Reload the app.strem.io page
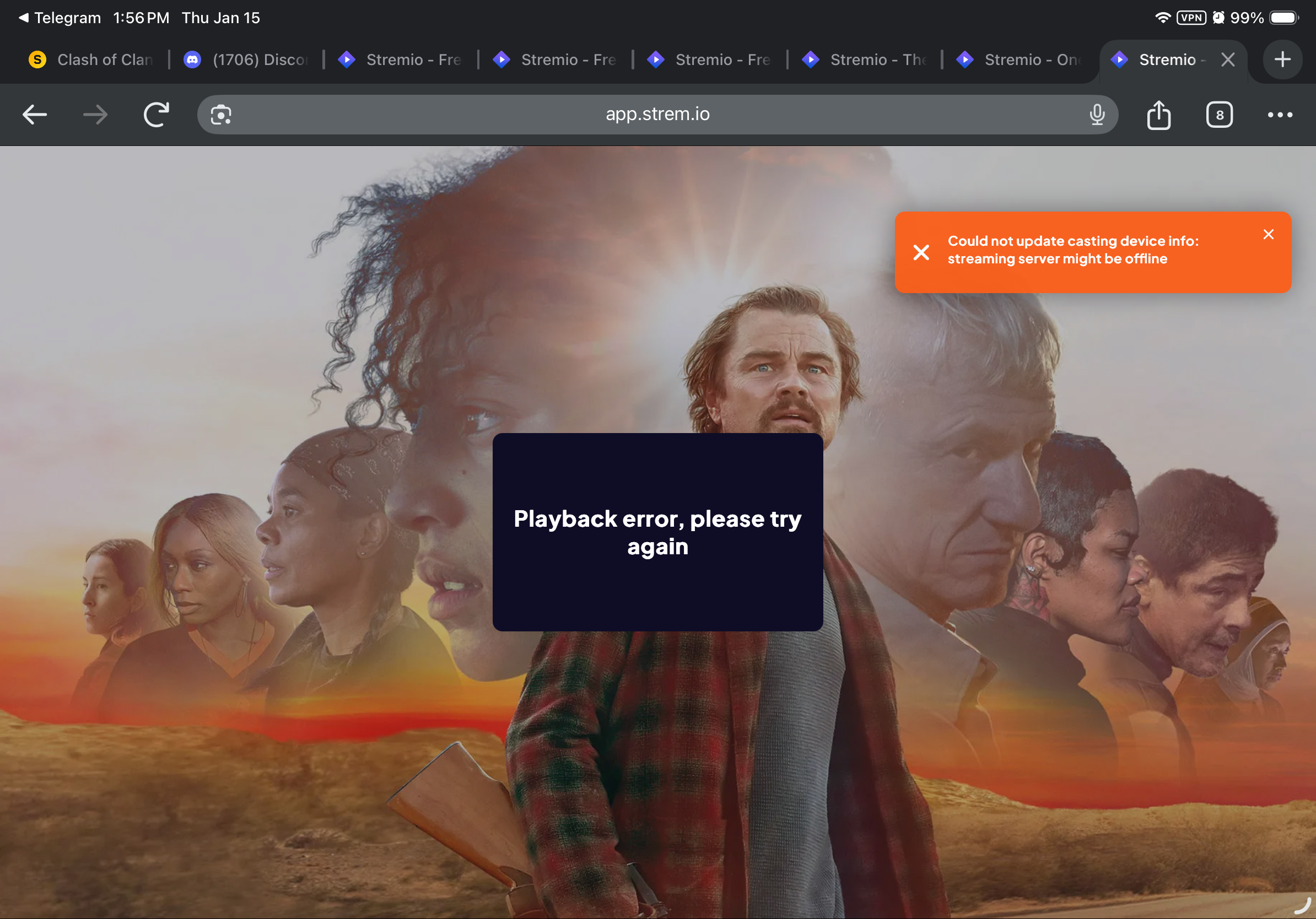 [x=156, y=115]
